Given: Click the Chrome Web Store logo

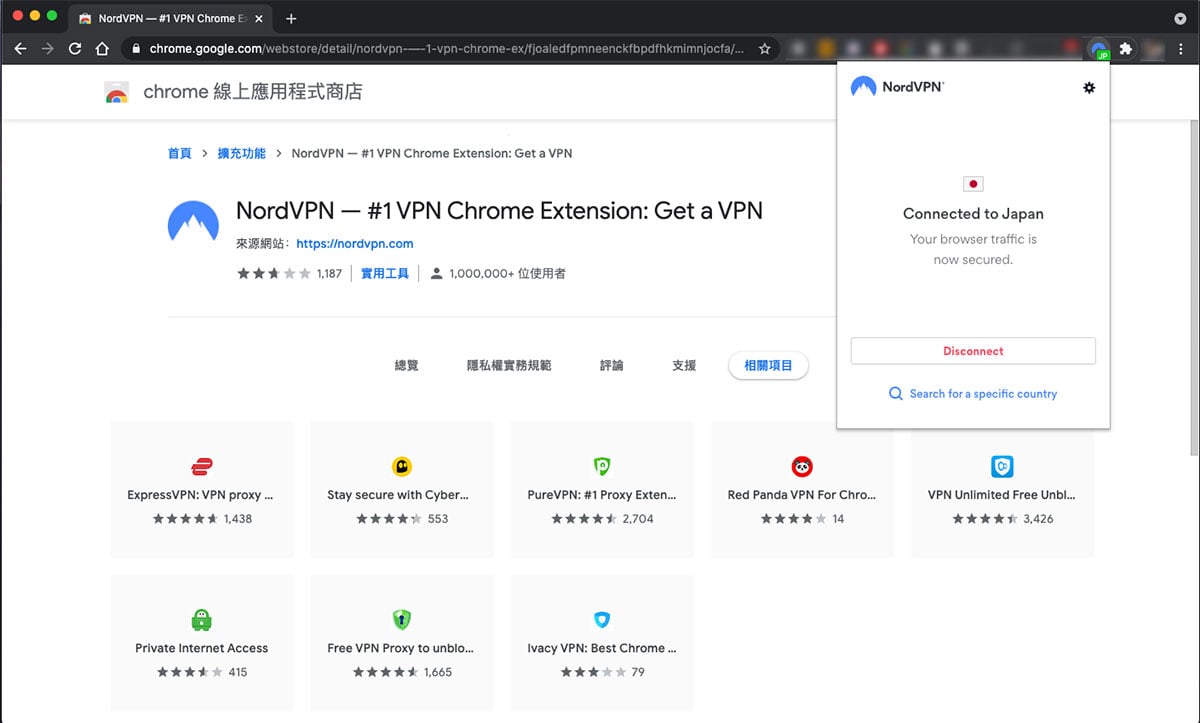Looking at the screenshot, I should click(116, 93).
